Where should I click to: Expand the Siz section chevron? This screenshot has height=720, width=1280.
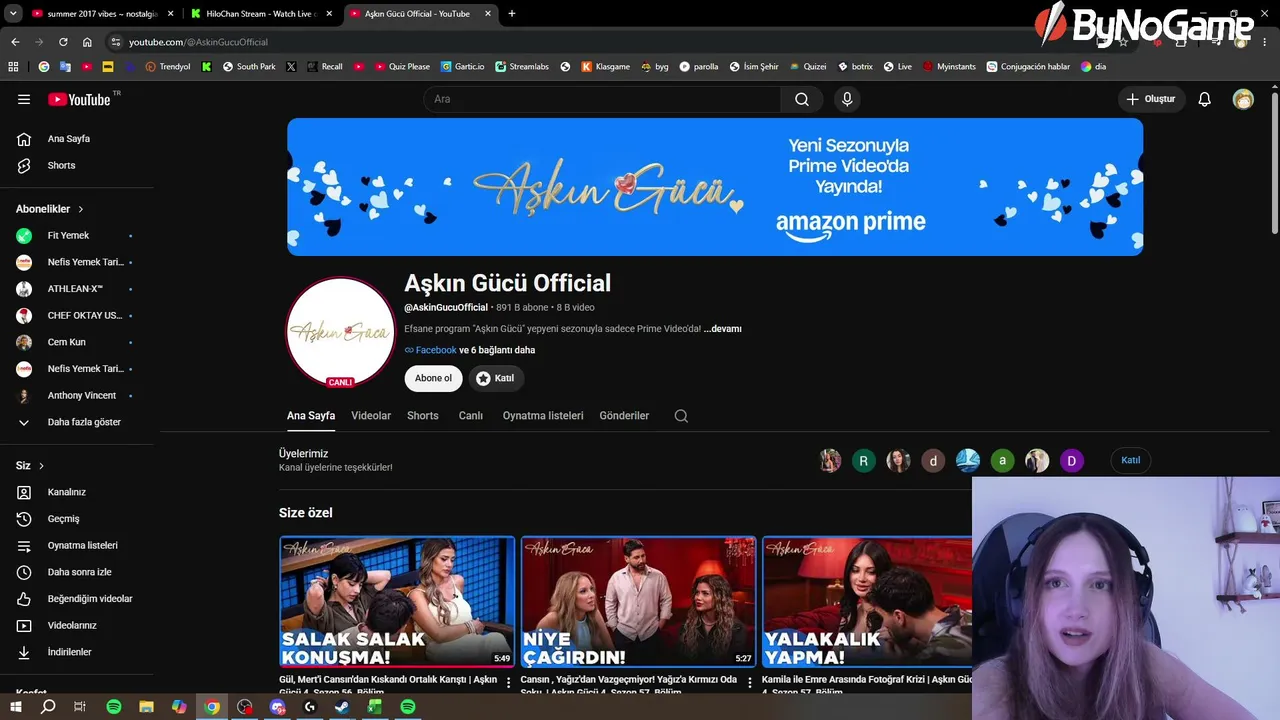coord(41,466)
